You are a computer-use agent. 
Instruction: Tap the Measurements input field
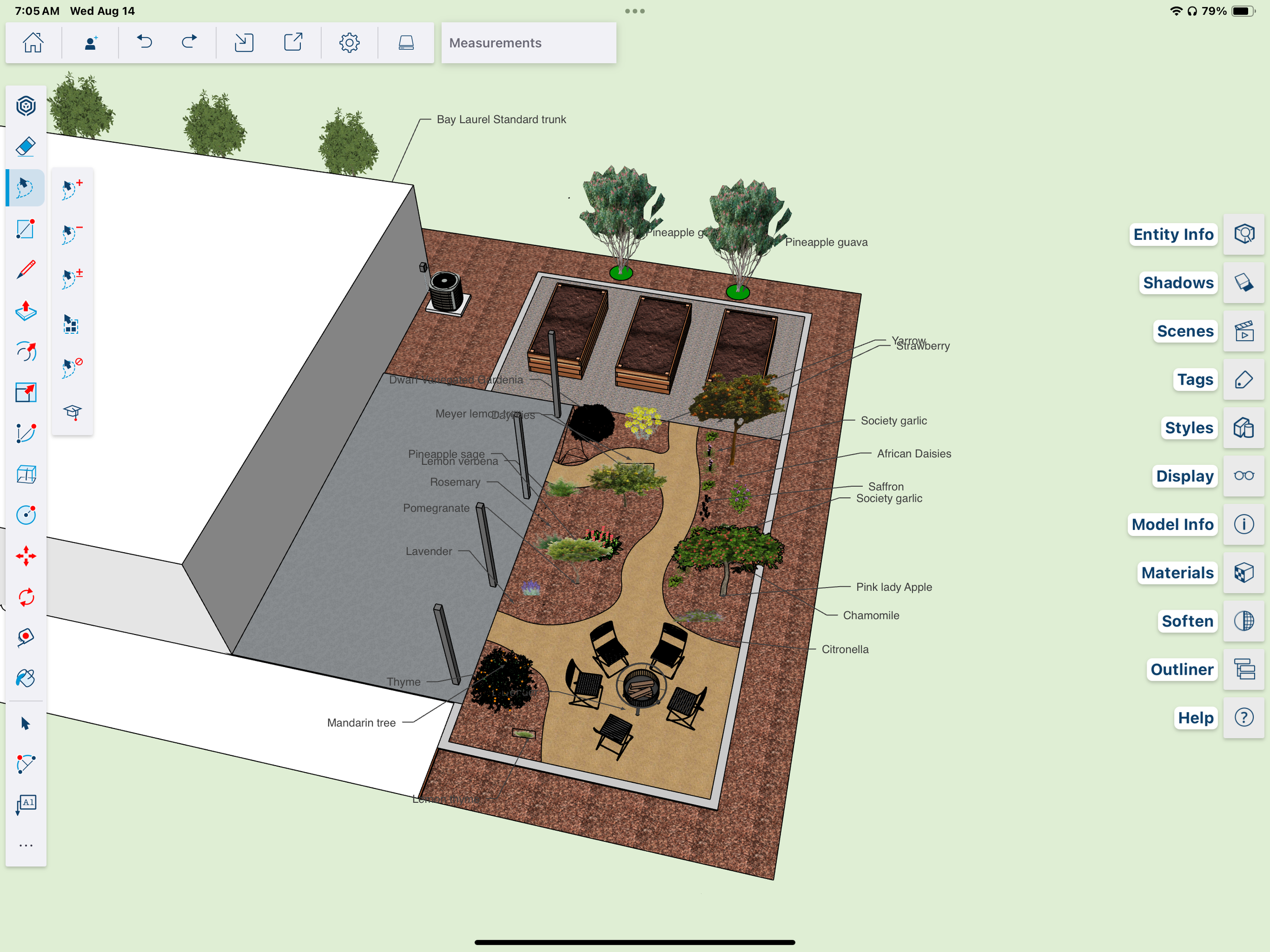[528, 43]
